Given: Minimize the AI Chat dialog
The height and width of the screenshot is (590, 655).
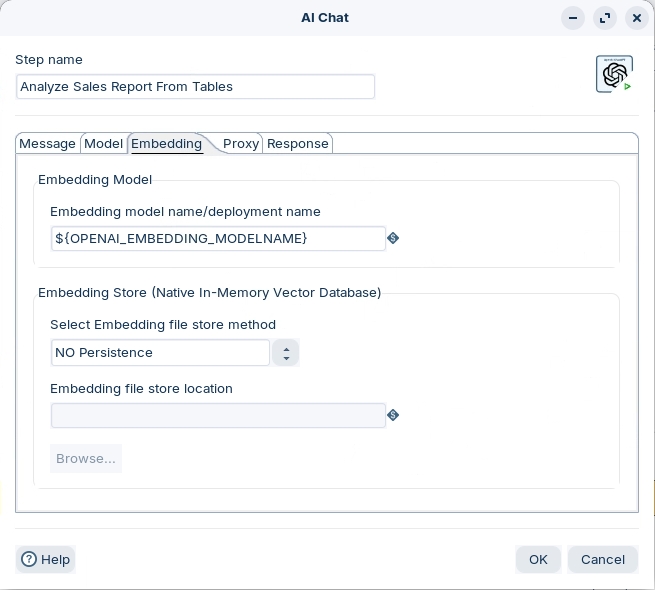Looking at the screenshot, I should point(573,18).
